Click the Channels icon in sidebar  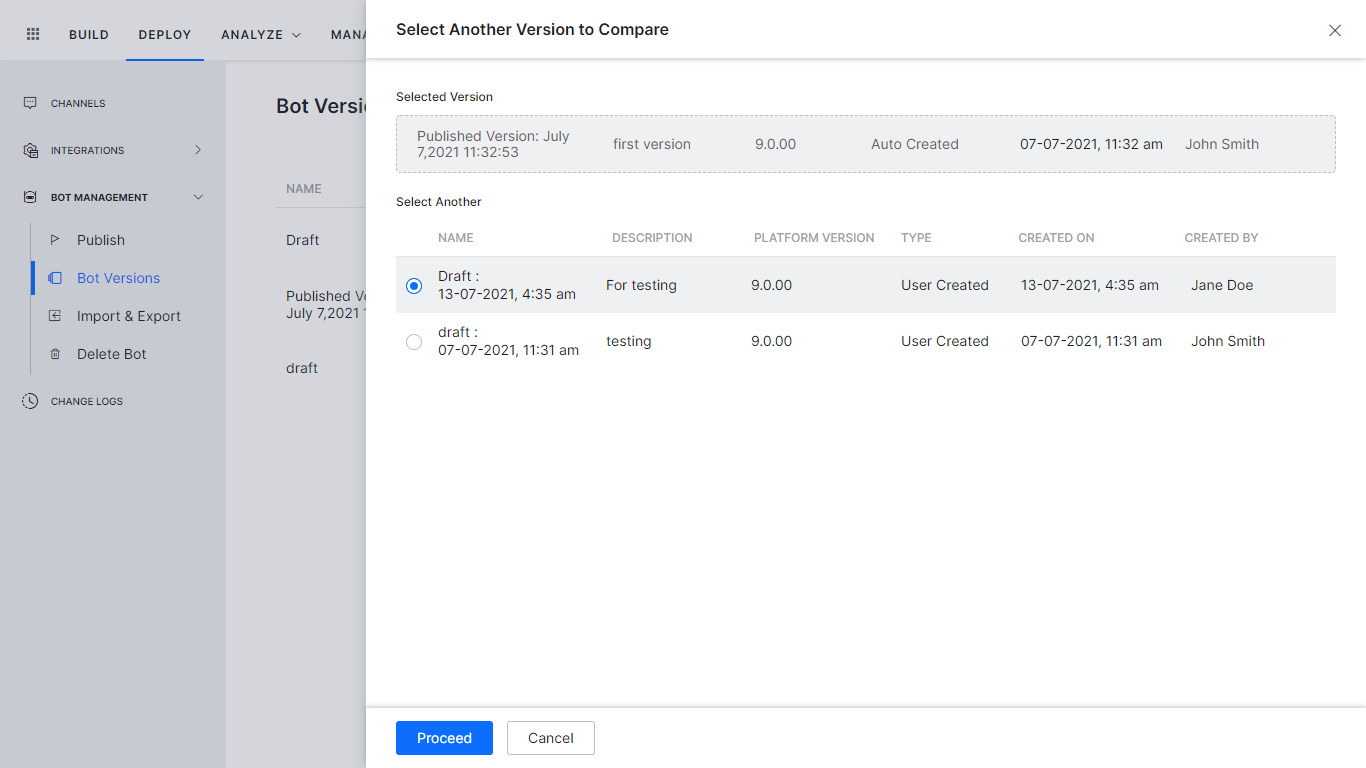[x=30, y=102]
